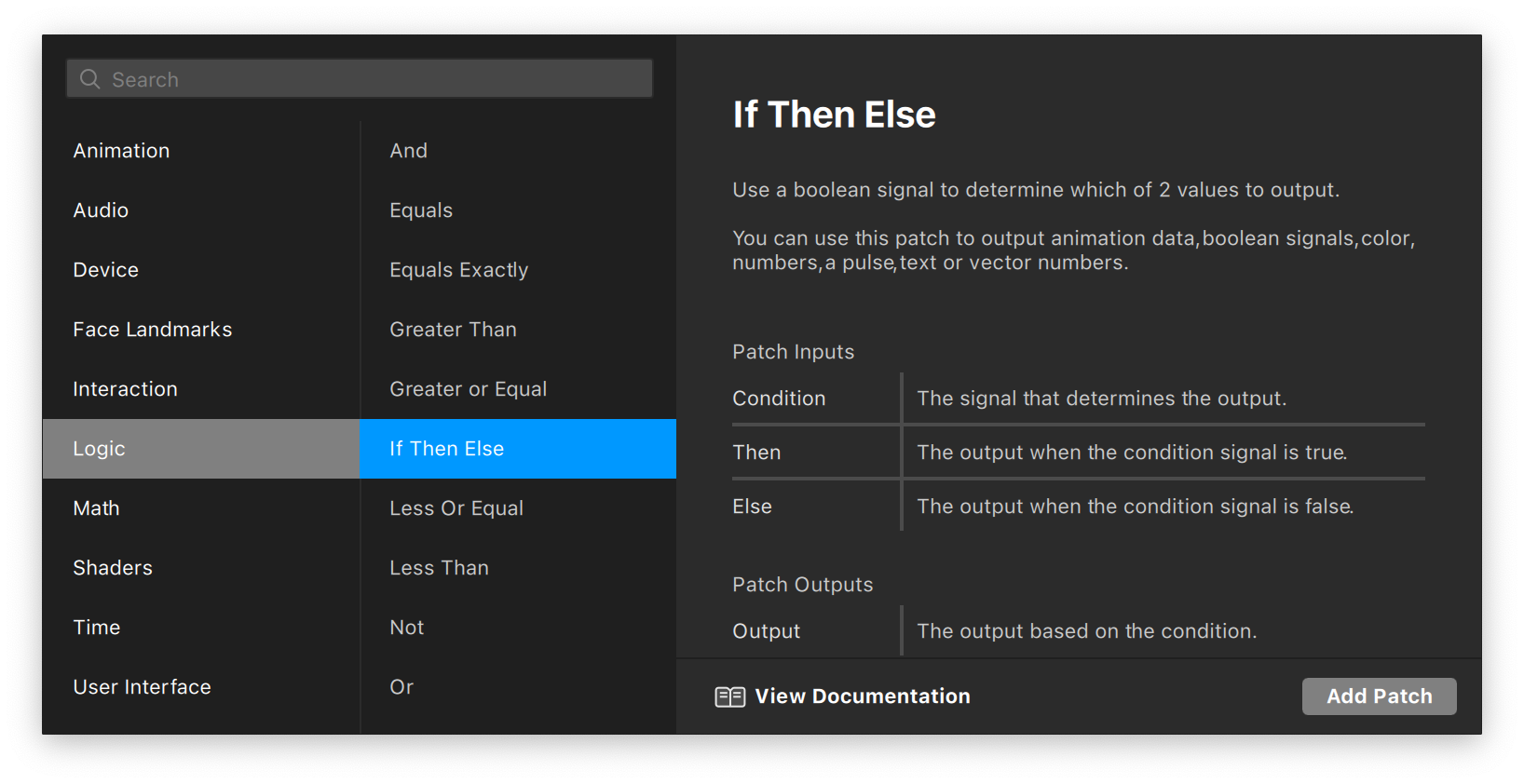This screenshot has width=1524, height=784.
Task: Click the Search patches input field
Action: 373,79
